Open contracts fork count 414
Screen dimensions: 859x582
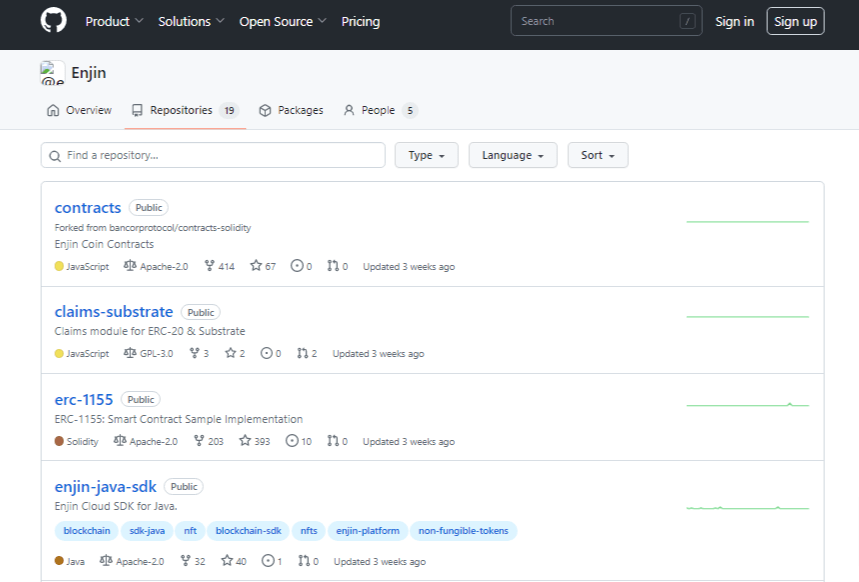pyautogui.click(x=219, y=266)
